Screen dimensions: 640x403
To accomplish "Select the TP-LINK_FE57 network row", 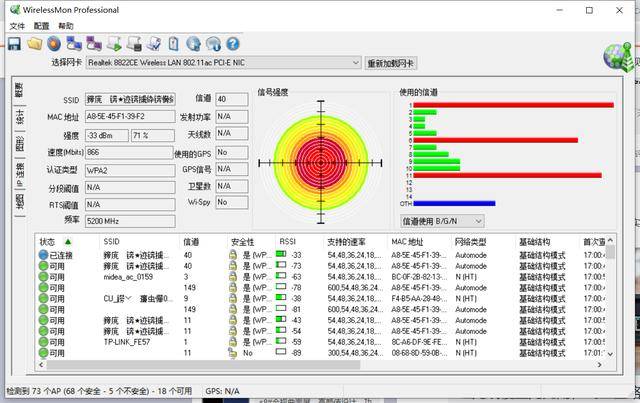I will coord(322,342).
